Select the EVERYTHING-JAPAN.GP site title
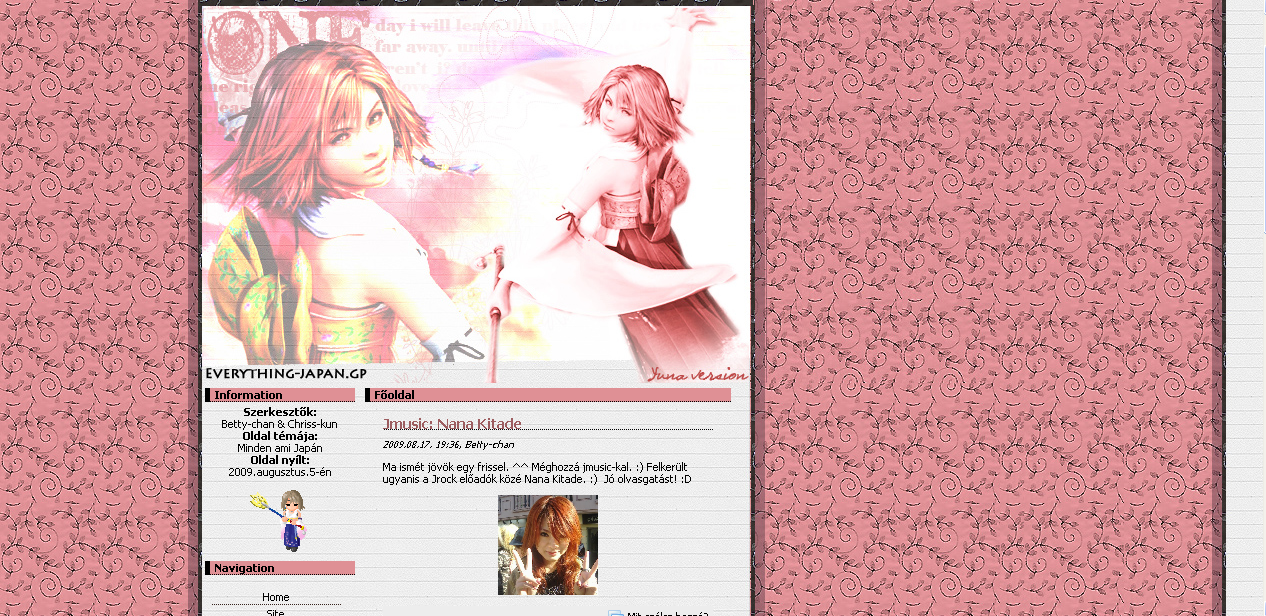The image size is (1266, 616). [286, 373]
